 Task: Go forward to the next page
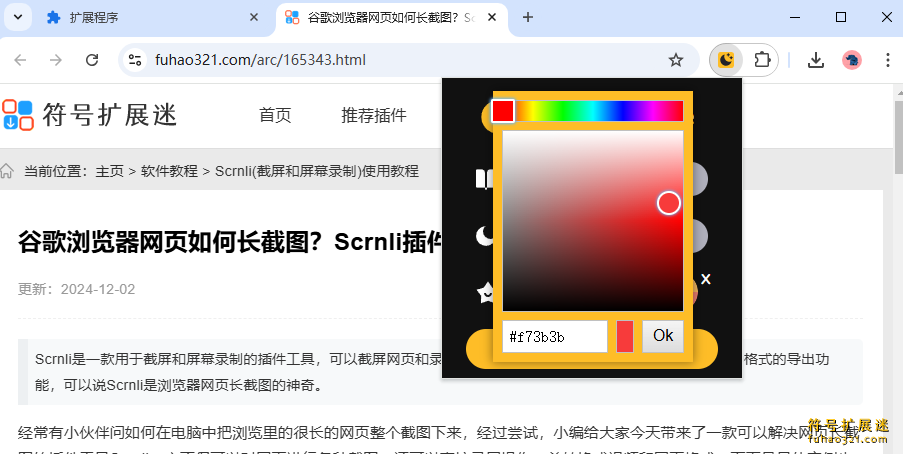coord(56,60)
